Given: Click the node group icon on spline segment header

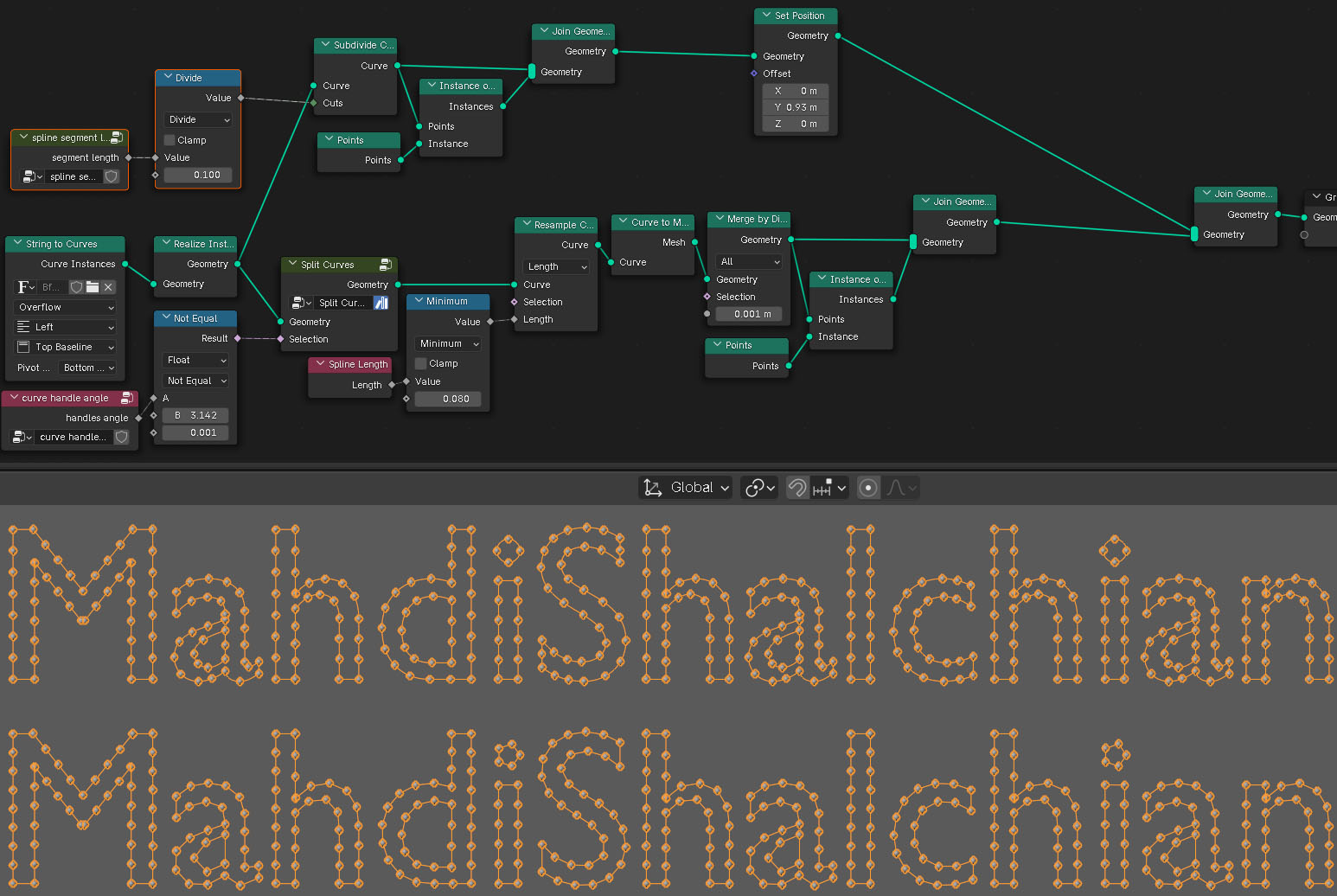Looking at the screenshot, I should 117,138.
